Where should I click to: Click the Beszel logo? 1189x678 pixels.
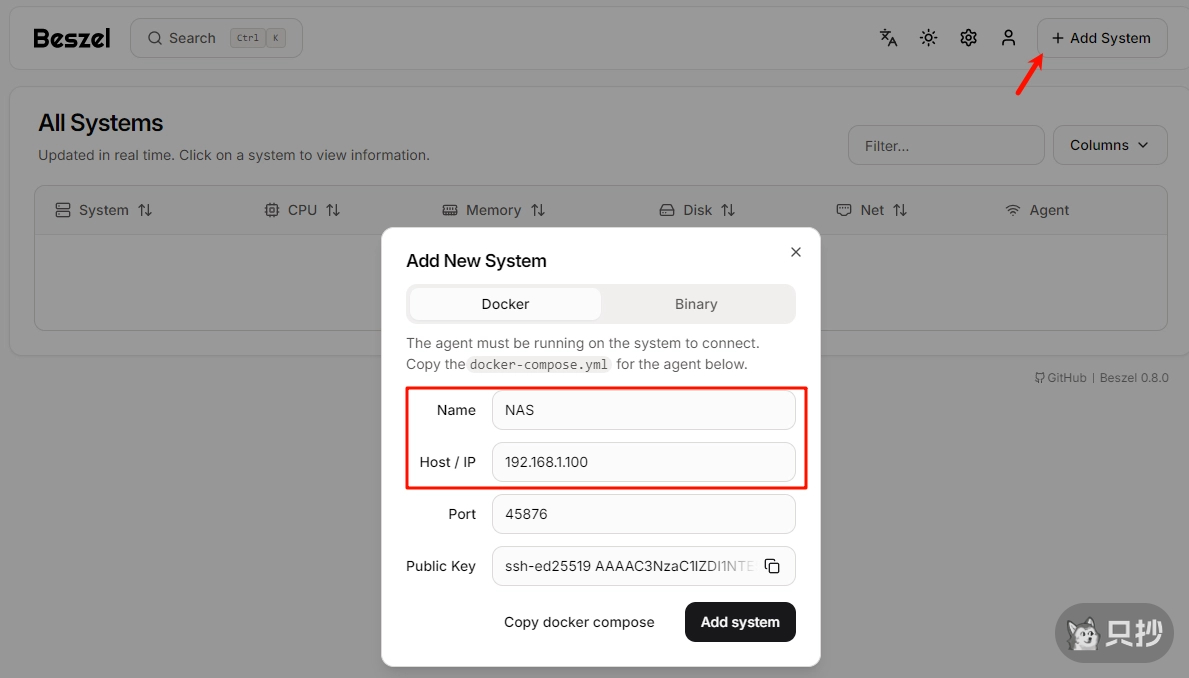pyautogui.click(x=72, y=38)
